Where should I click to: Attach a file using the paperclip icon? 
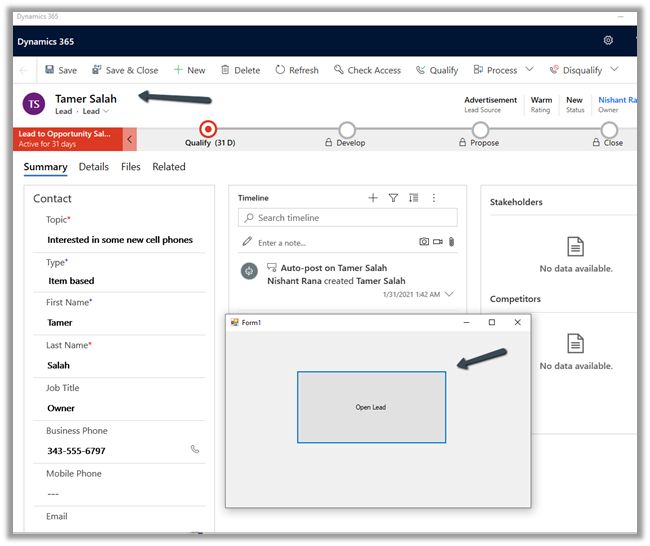pos(451,242)
